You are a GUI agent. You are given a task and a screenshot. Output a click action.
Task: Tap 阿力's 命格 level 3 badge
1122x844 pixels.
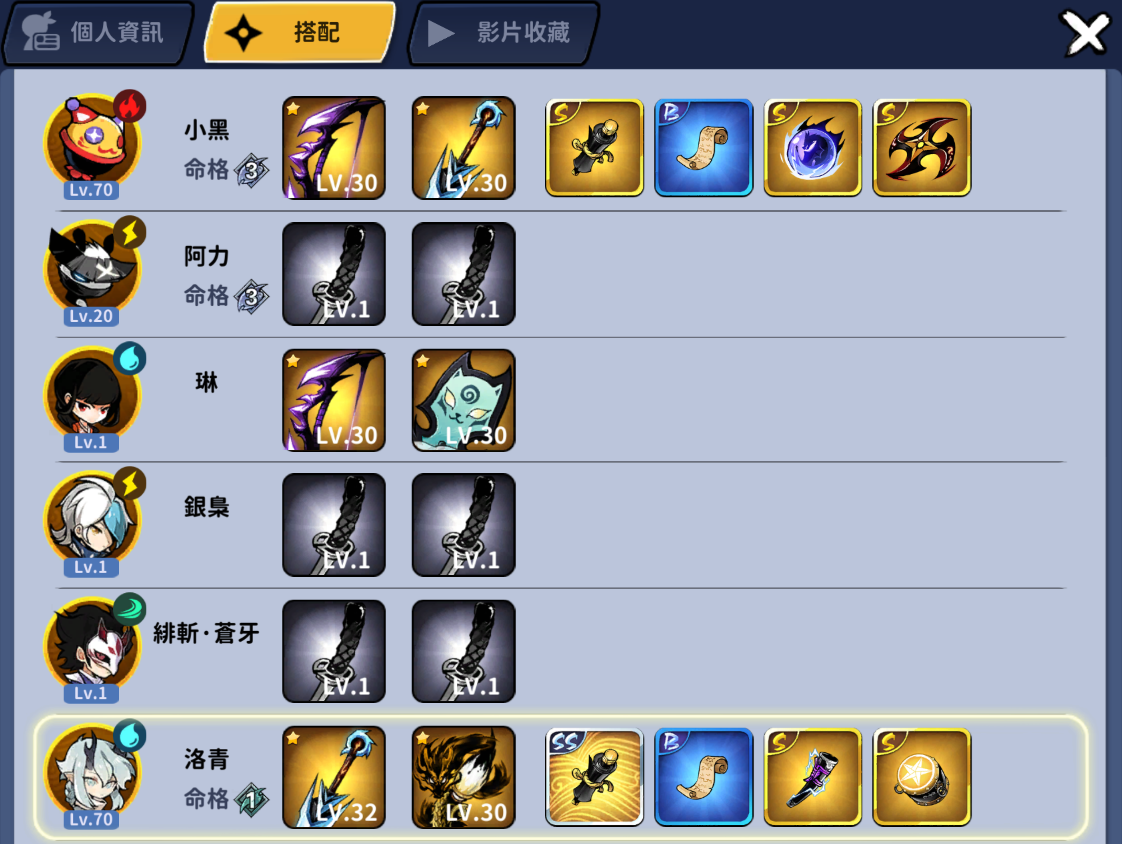click(251, 296)
